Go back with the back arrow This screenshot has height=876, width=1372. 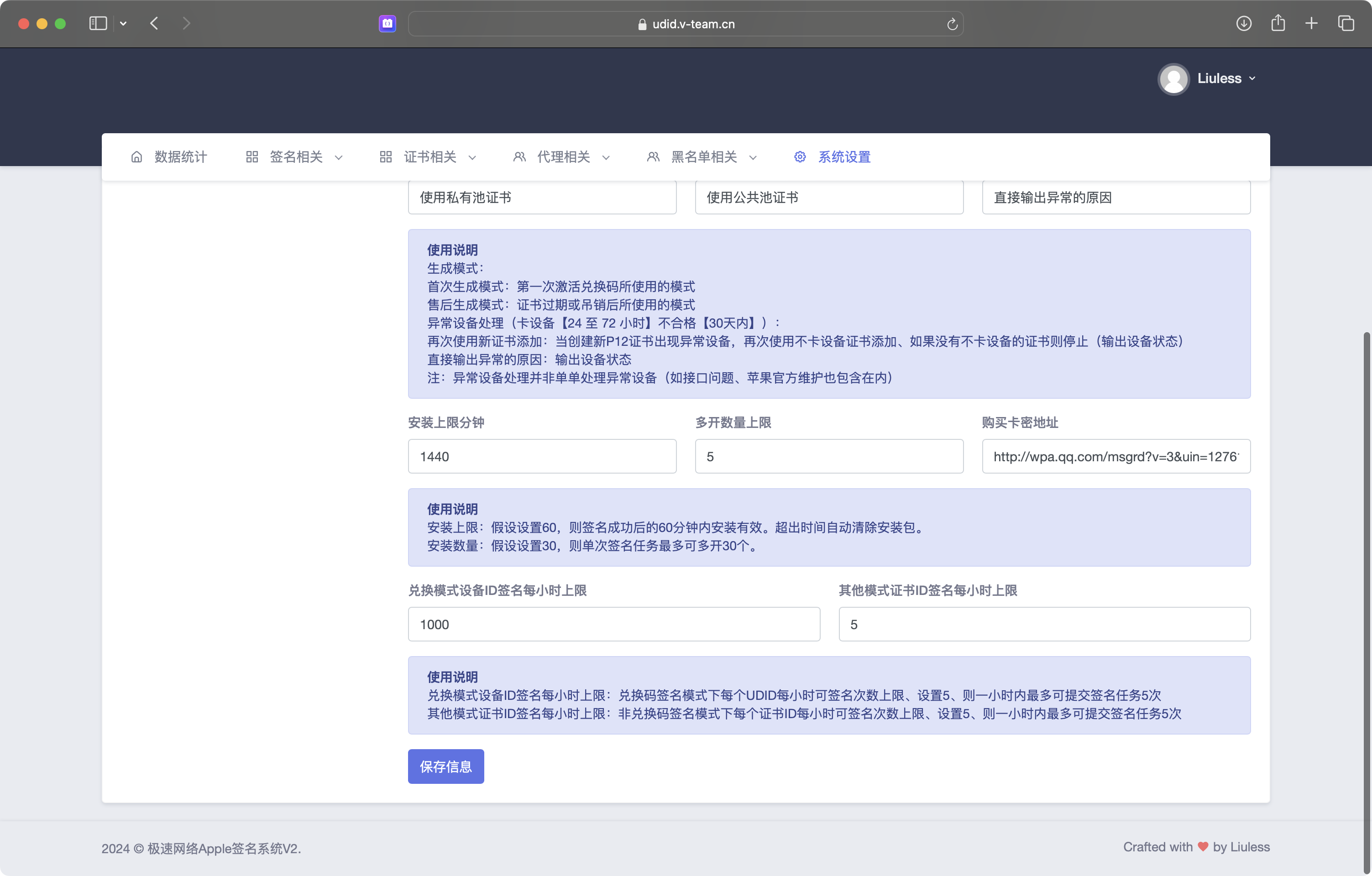(x=154, y=23)
